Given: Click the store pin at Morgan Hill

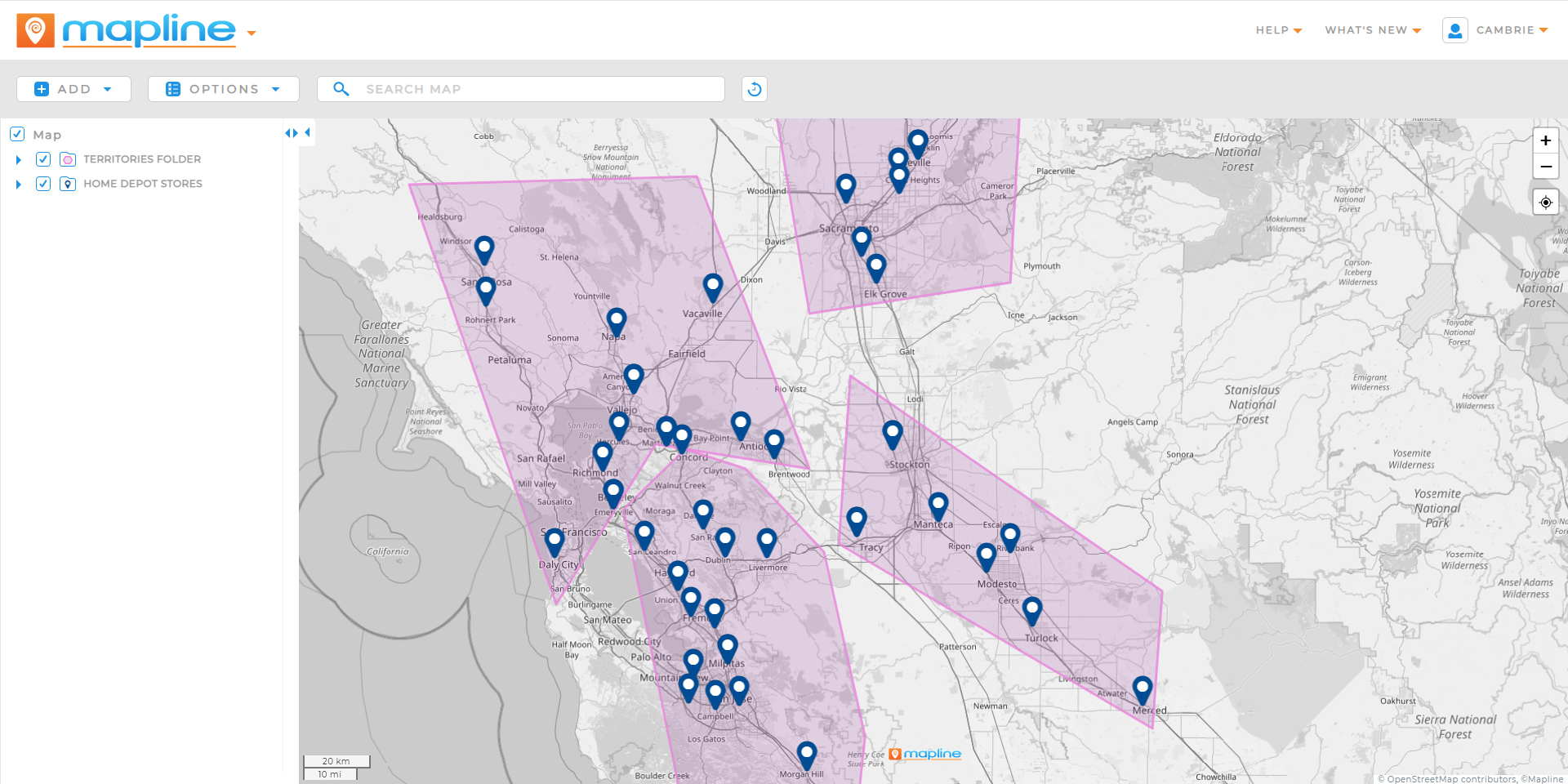Looking at the screenshot, I should click(x=807, y=756).
